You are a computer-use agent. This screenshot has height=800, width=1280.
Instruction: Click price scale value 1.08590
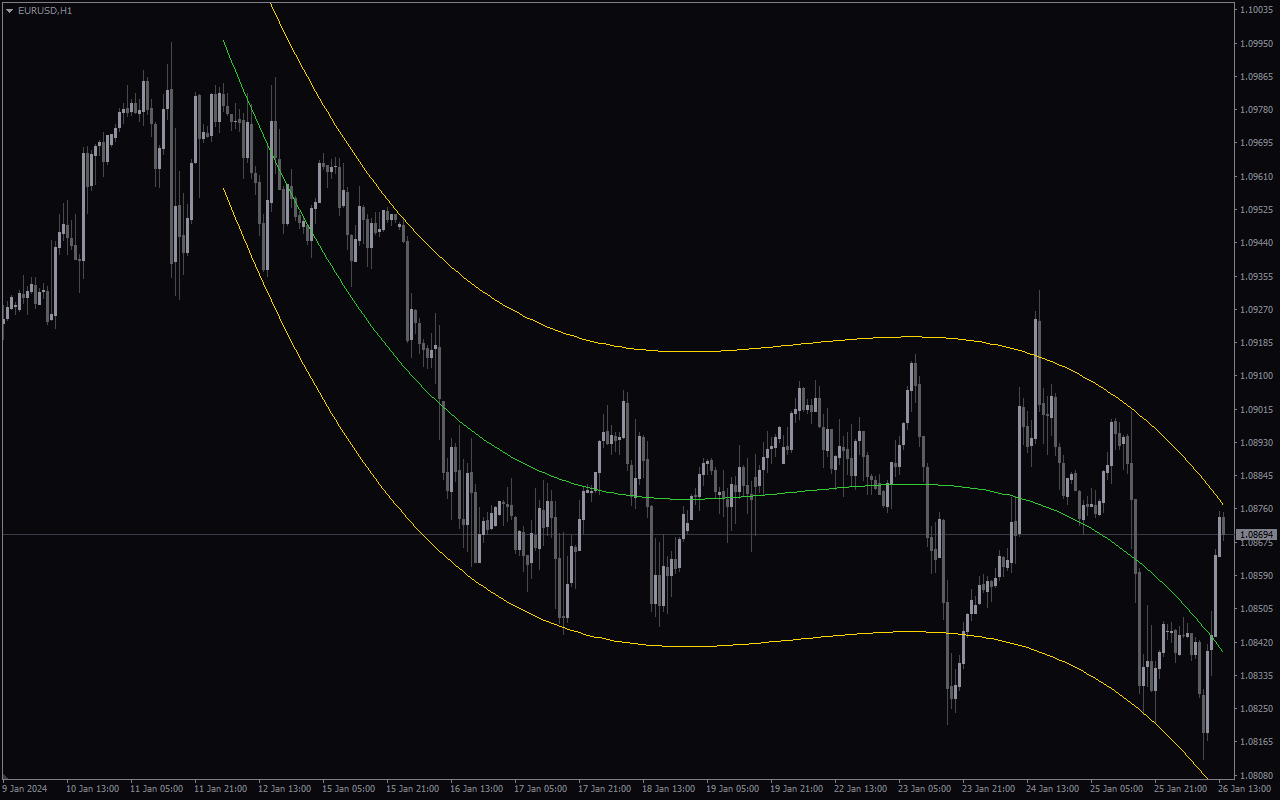pyautogui.click(x=1256, y=575)
